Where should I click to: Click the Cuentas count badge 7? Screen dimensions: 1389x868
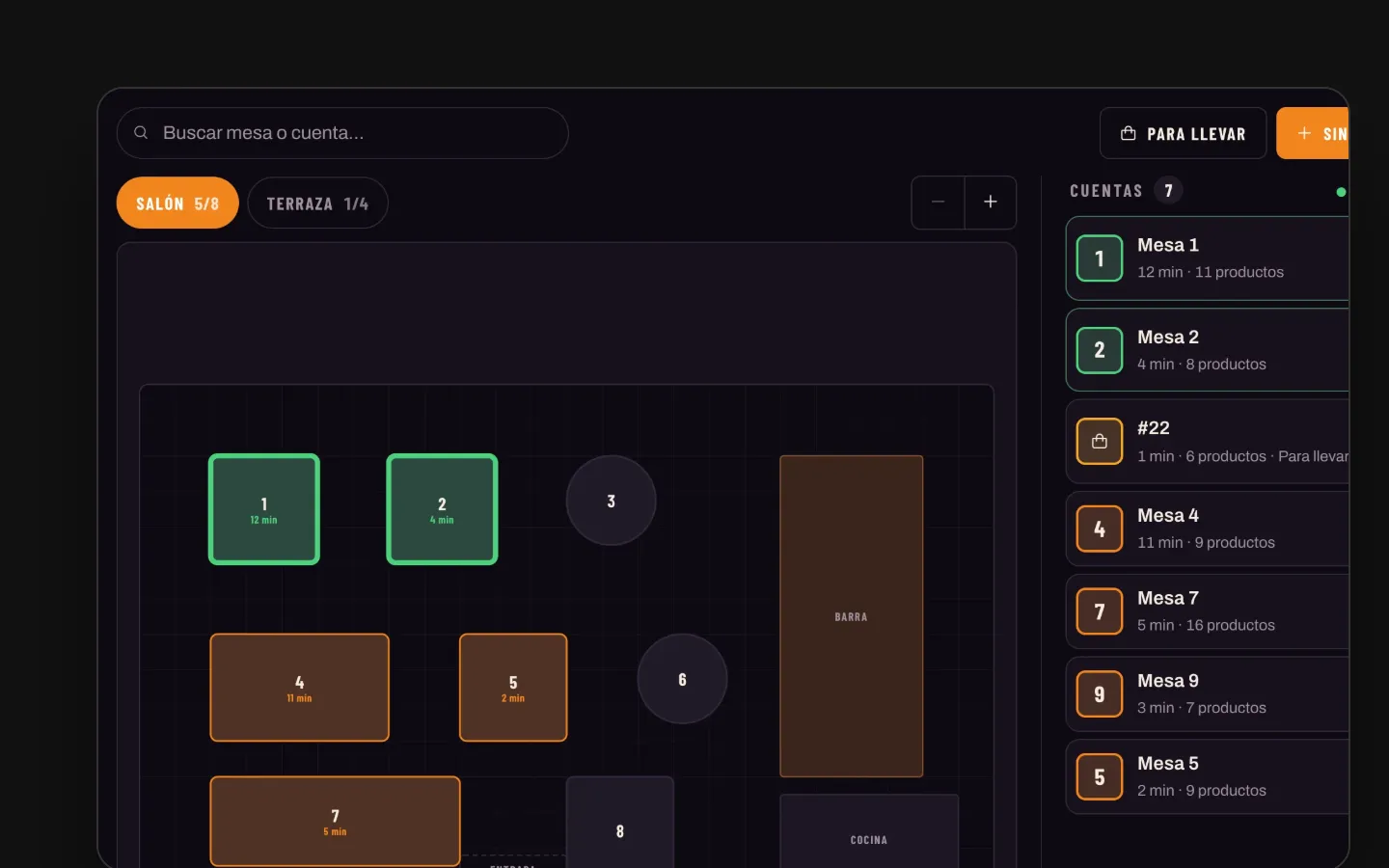pos(1168,191)
